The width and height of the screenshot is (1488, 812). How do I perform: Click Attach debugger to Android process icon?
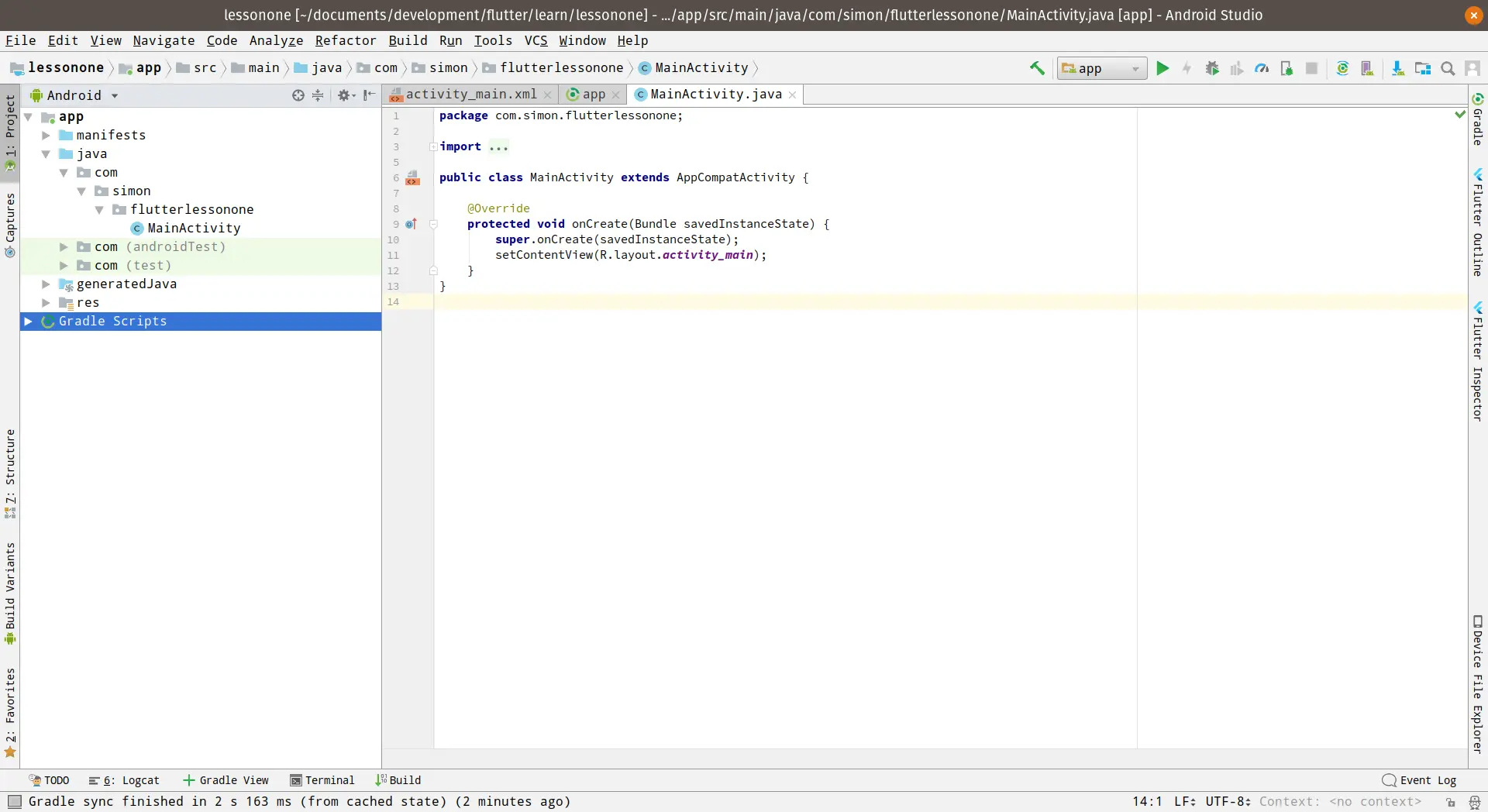click(1286, 68)
